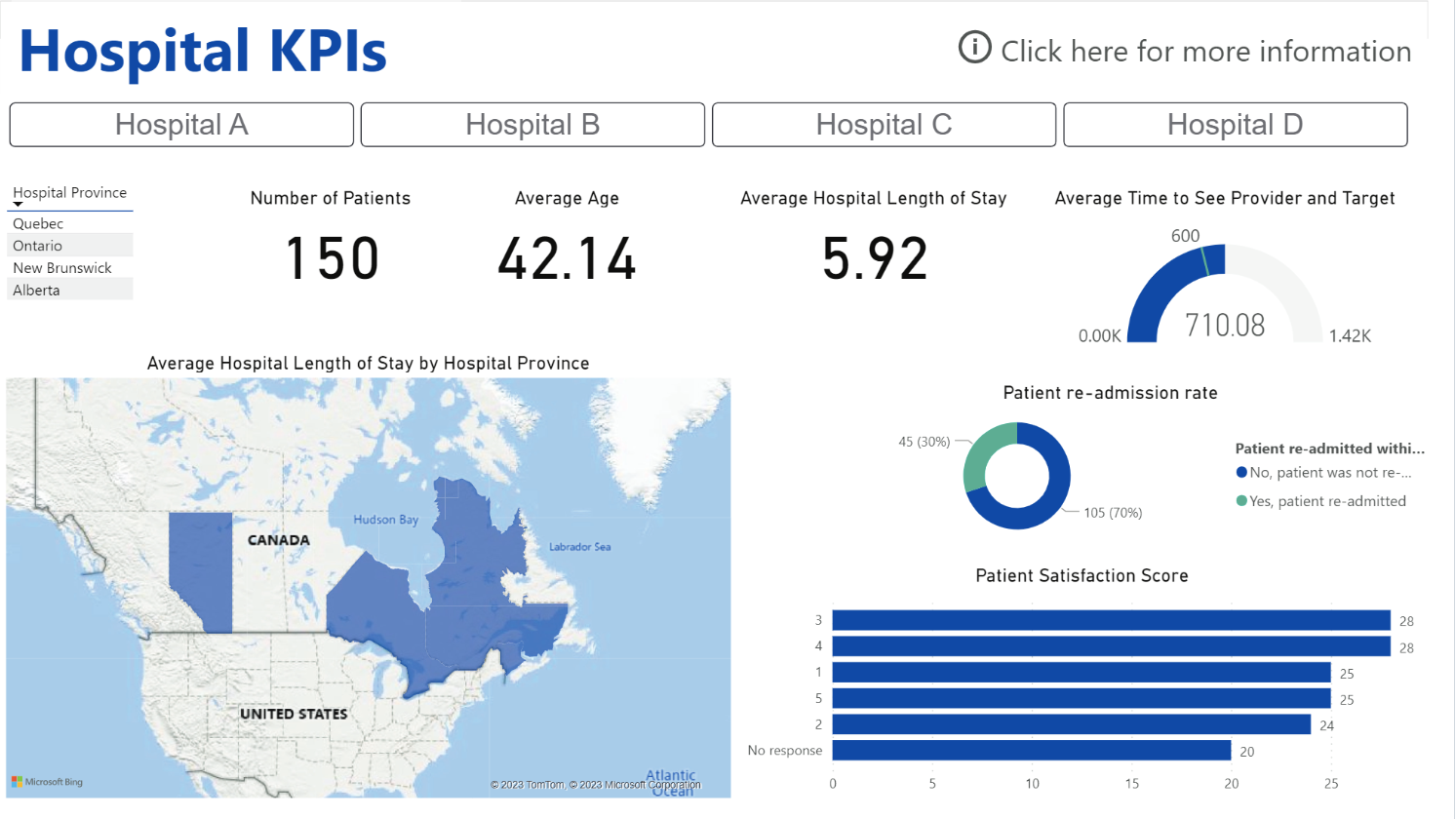Click the satisfaction score 2 bar
Screen dimensions: 1456x819
[x=1071, y=724]
